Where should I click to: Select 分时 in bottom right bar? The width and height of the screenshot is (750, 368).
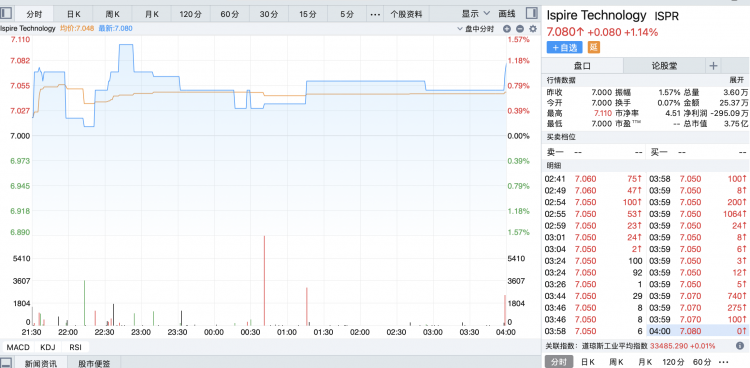[x=559, y=362]
